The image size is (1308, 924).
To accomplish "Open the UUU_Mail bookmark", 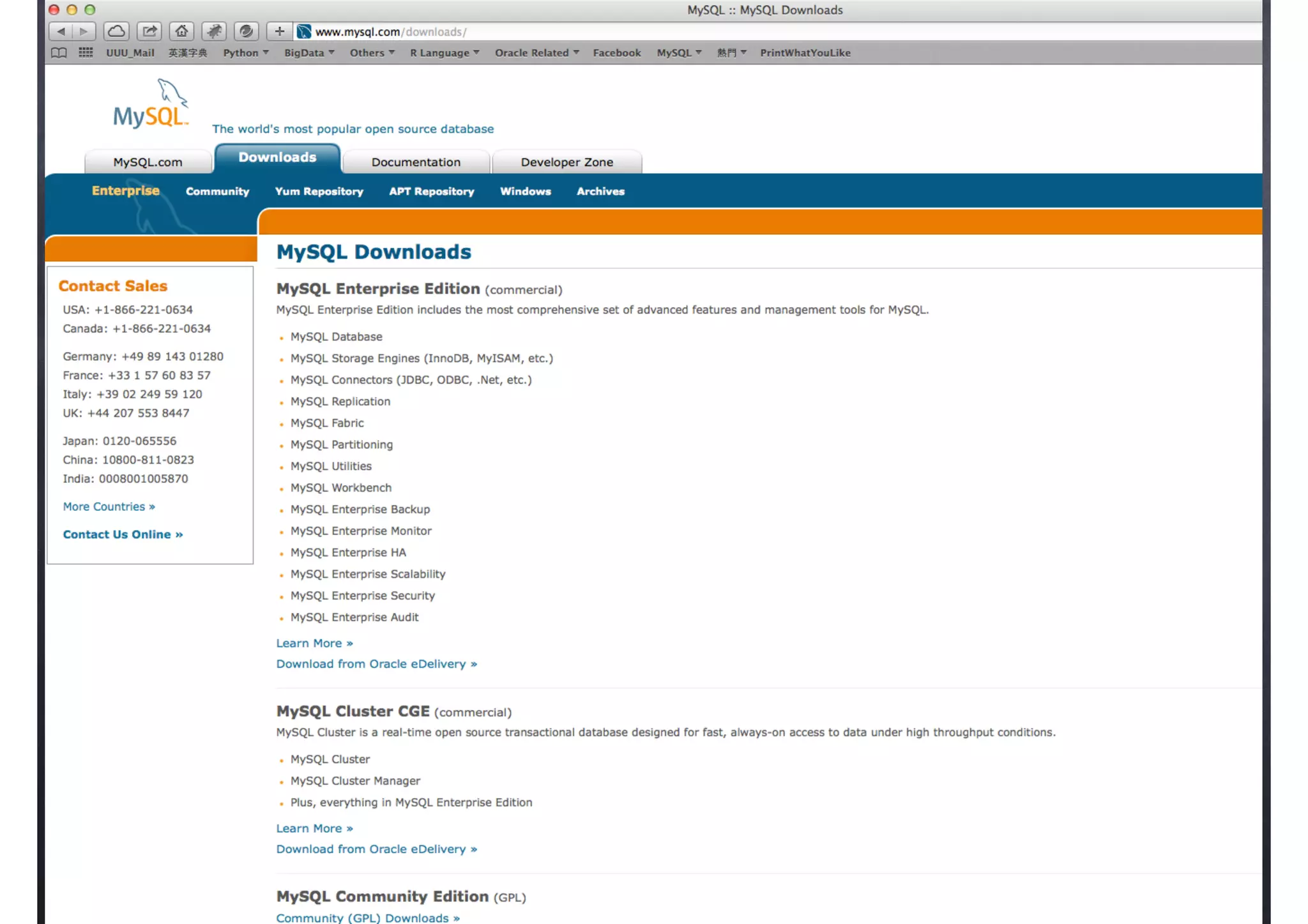I will click(x=130, y=53).
